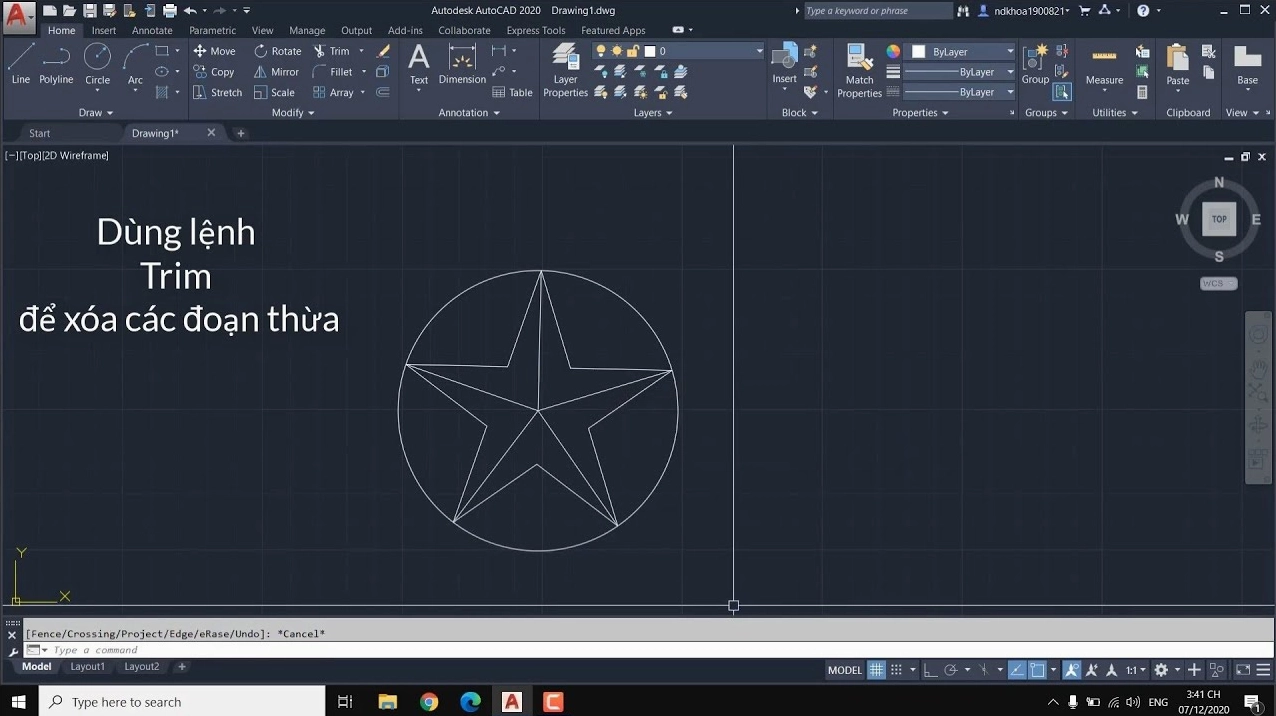
Task: Toggle 2D object snap in status bar
Action: click(x=1038, y=670)
